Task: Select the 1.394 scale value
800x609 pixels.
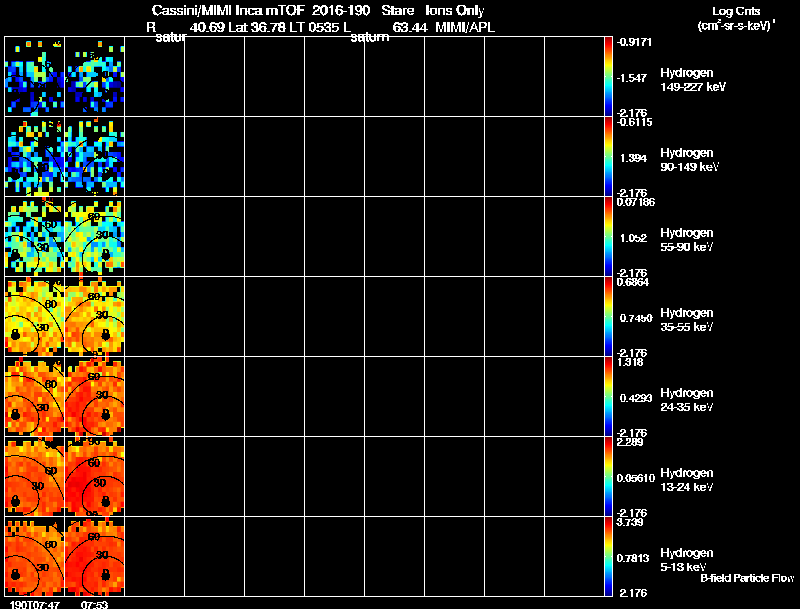Action: click(634, 158)
